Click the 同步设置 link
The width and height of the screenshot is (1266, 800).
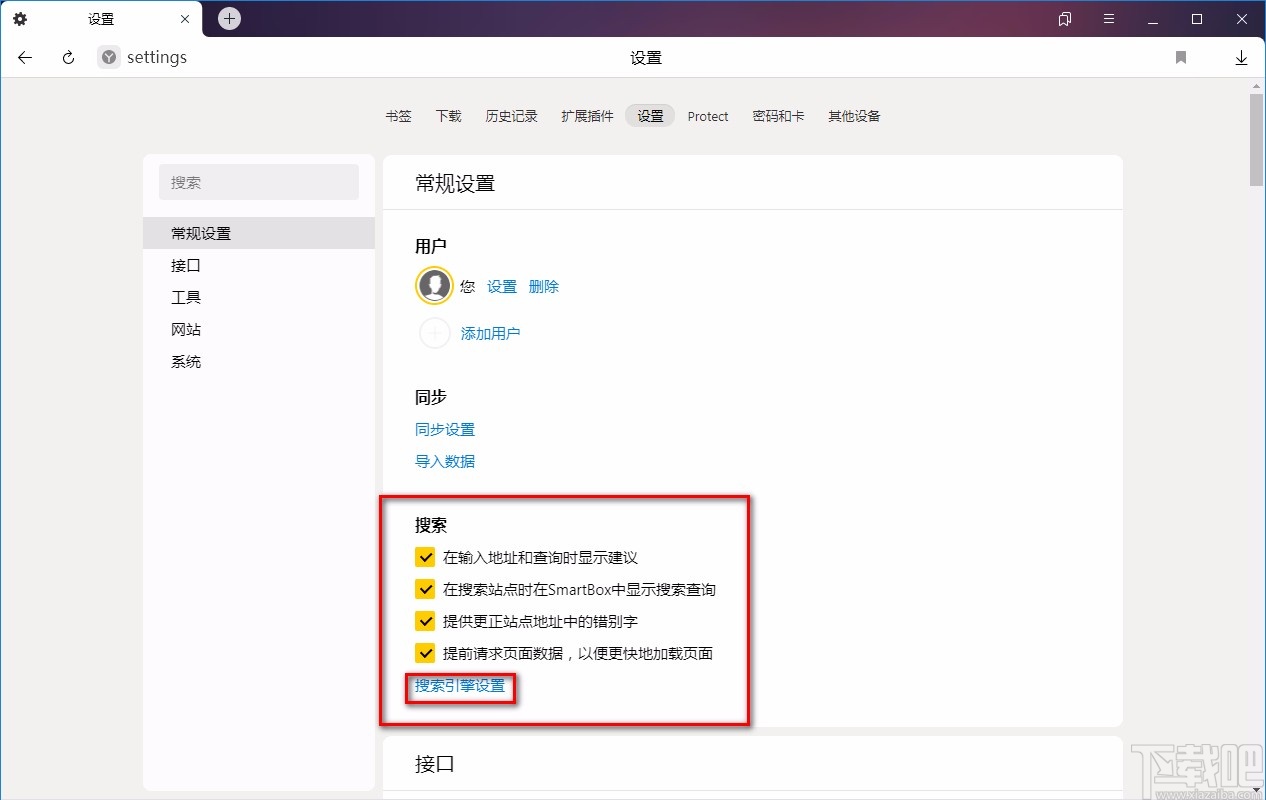coord(444,429)
